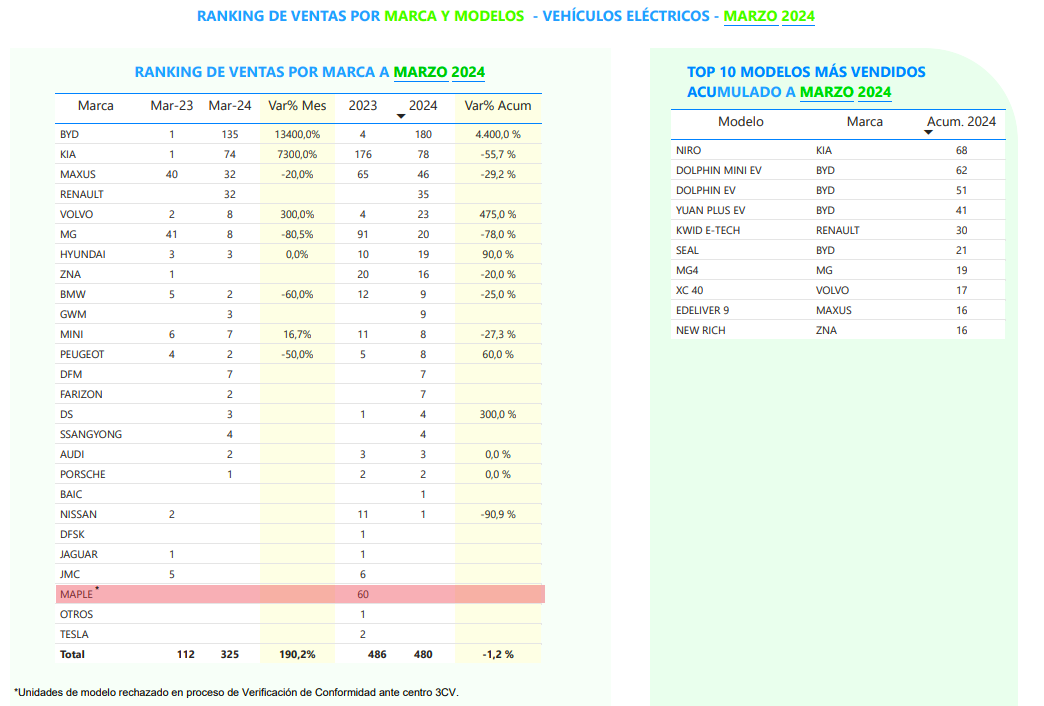Select the RENAULT row in the brand ranking table
The image size is (1044, 706).
[x=298, y=194]
